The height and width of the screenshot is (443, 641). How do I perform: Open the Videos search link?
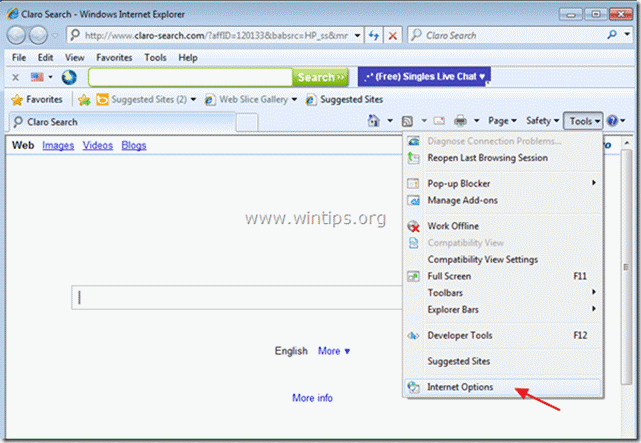(x=98, y=145)
